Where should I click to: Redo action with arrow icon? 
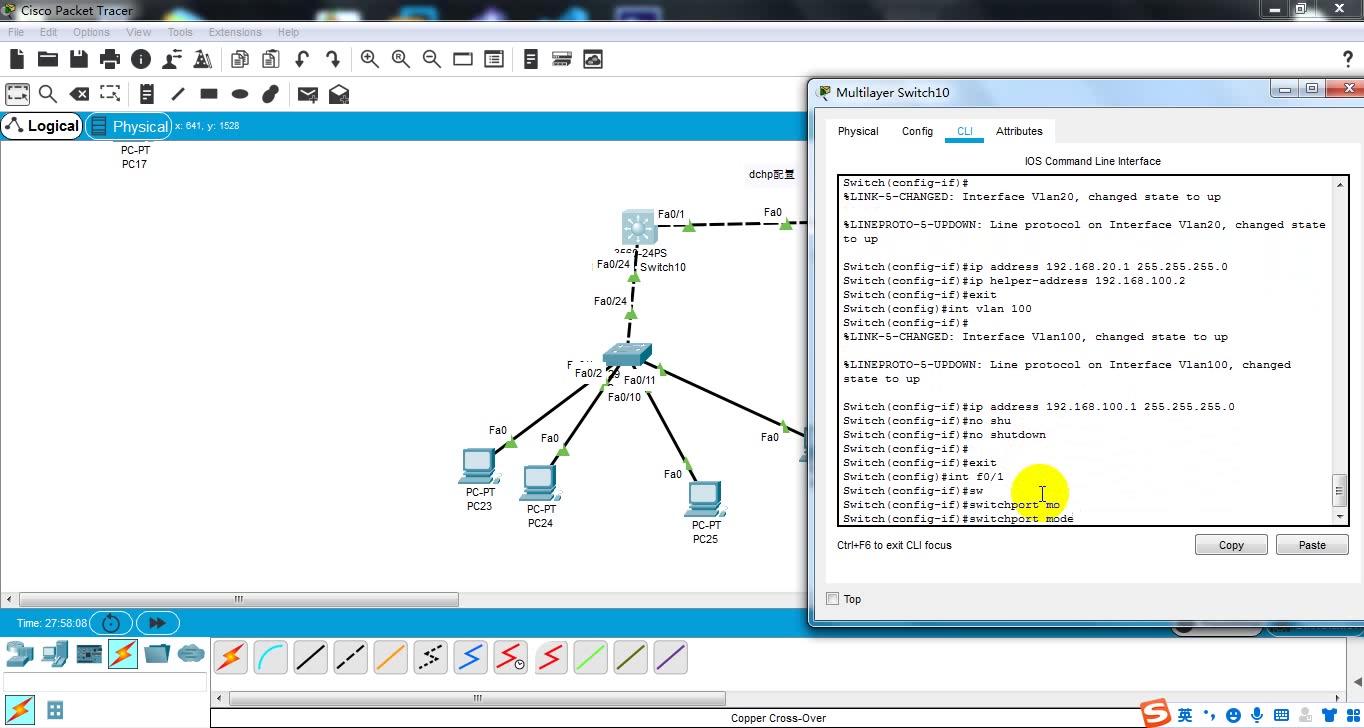[x=333, y=59]
